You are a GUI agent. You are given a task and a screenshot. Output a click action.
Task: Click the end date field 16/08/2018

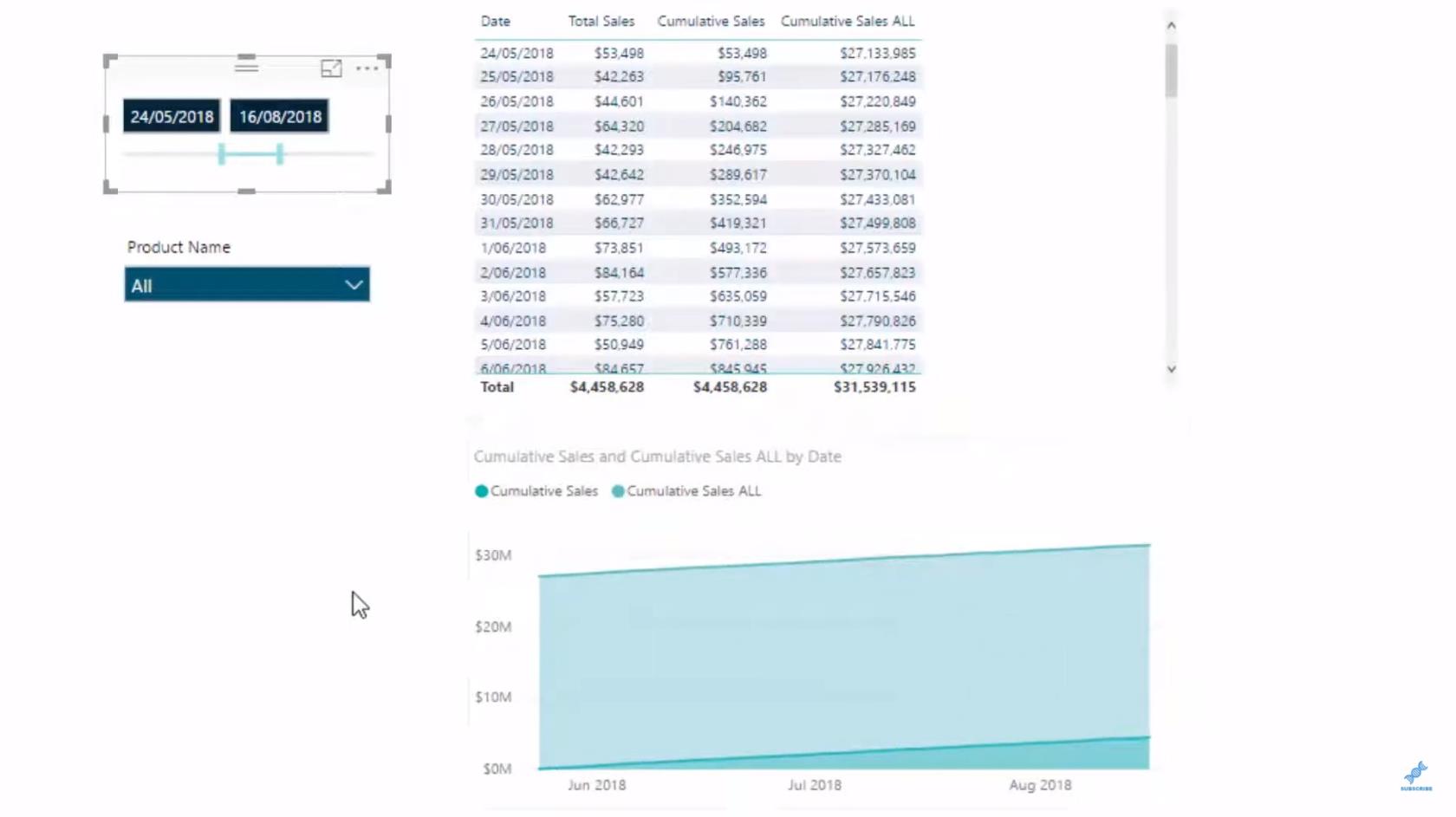(279, 116)
